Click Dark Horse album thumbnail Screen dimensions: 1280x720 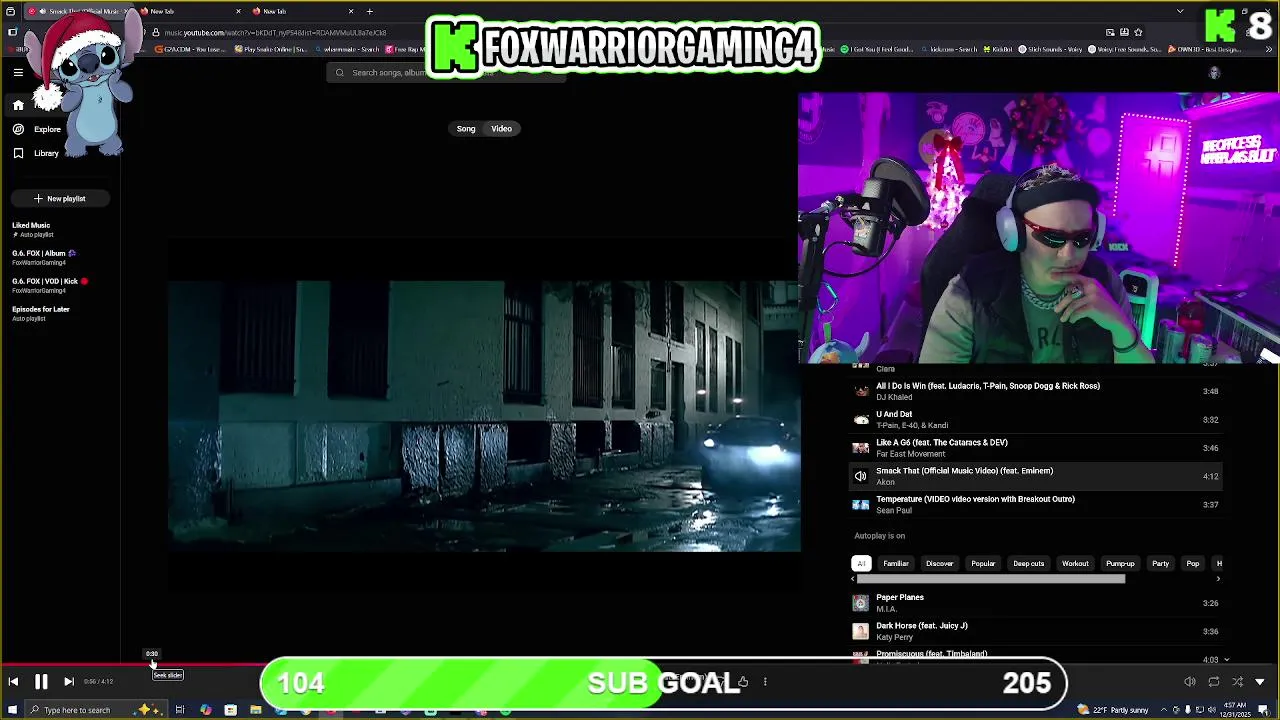[x=860, y=631]
